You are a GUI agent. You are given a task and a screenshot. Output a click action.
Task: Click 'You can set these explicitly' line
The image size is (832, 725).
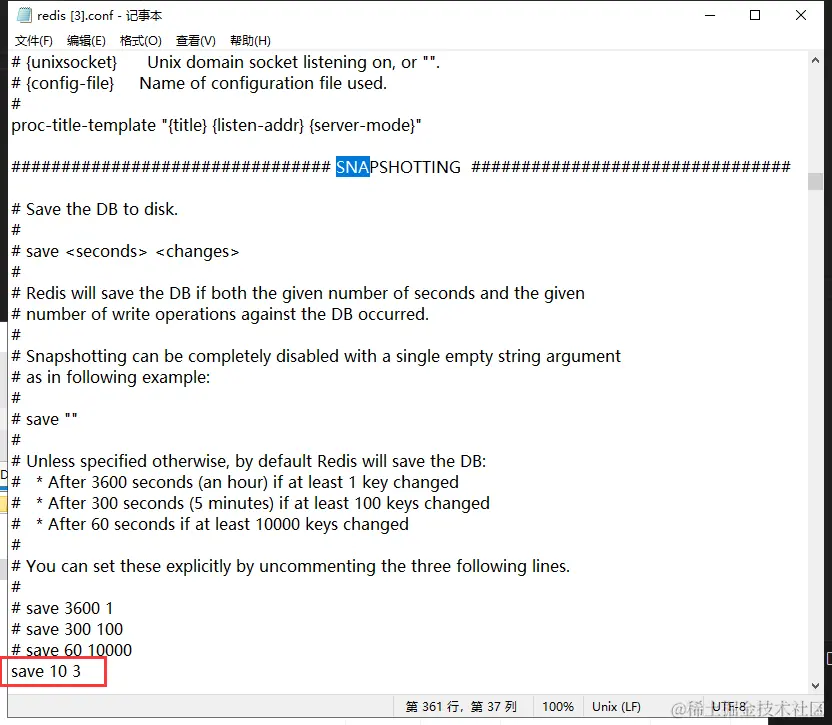tap(290, 566)
